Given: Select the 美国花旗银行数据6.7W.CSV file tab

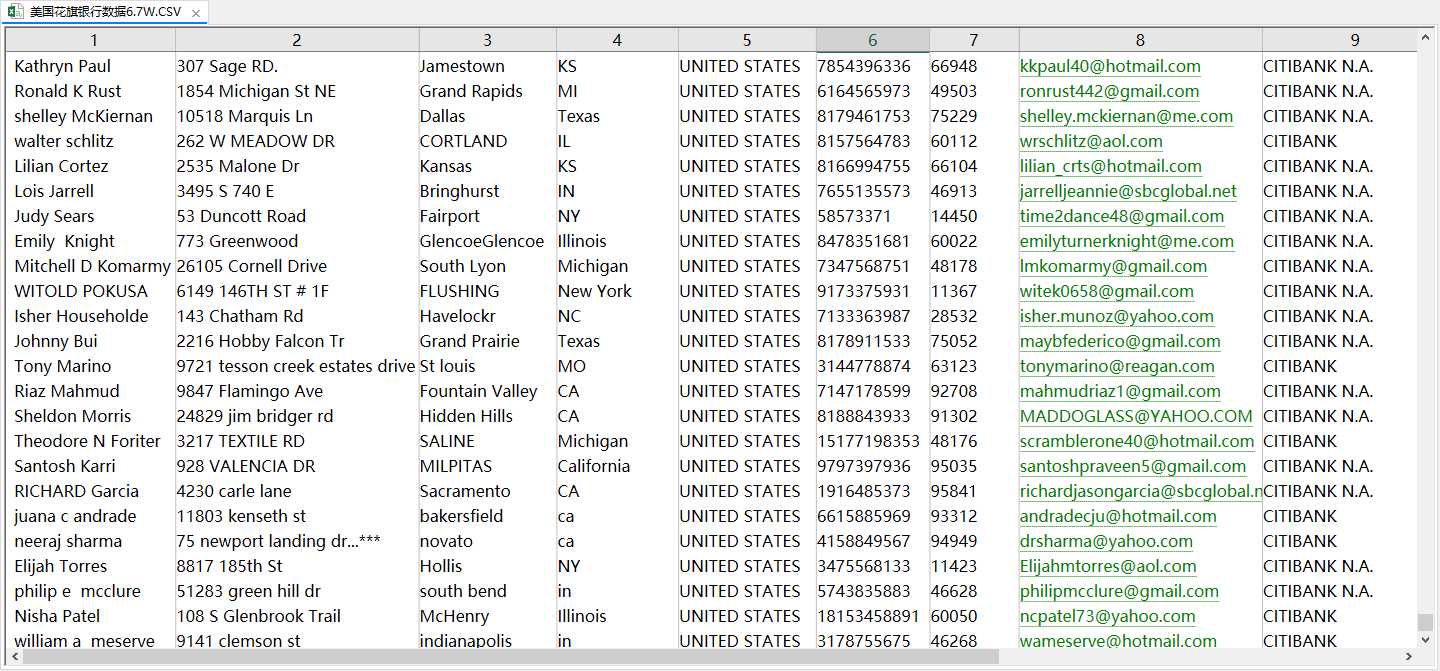Looking at the screenshot, I should [105, 12].
